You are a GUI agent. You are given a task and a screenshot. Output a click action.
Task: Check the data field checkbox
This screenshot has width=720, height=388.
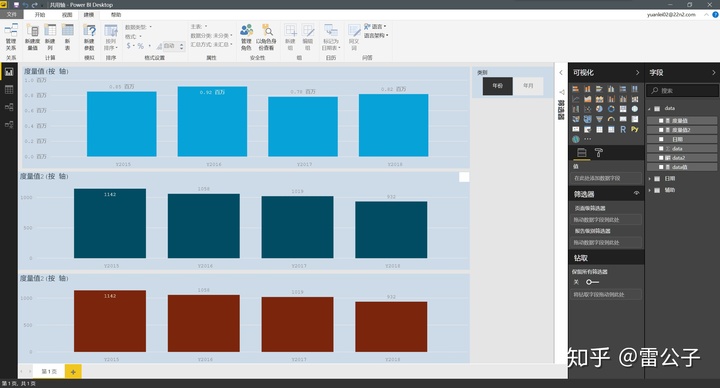coord(661,148)
